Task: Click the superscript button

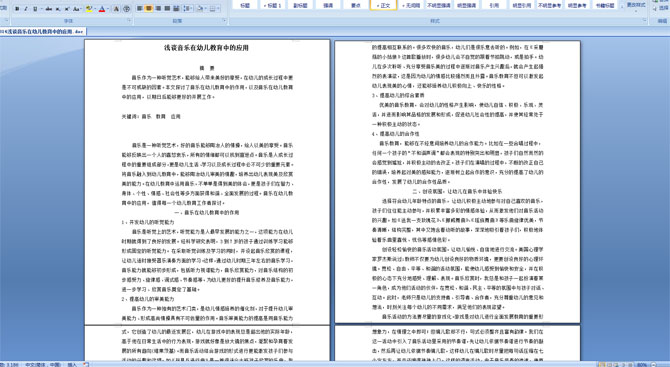Action: click(67, 9)
